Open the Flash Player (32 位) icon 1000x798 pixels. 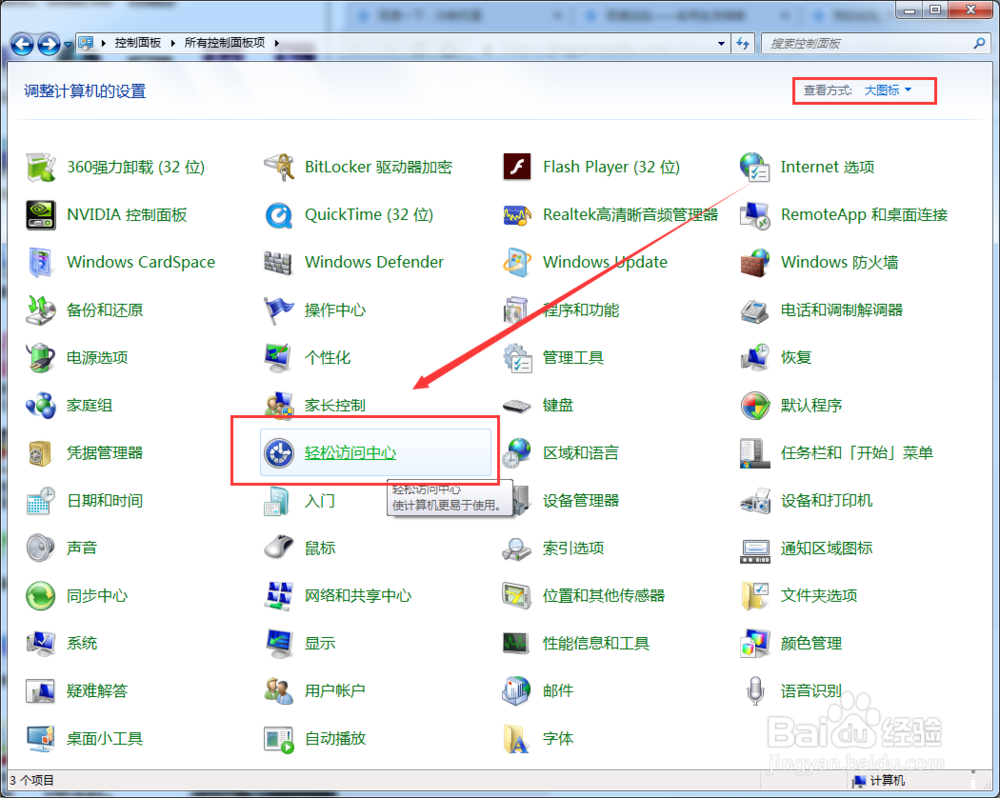(517, 167)
